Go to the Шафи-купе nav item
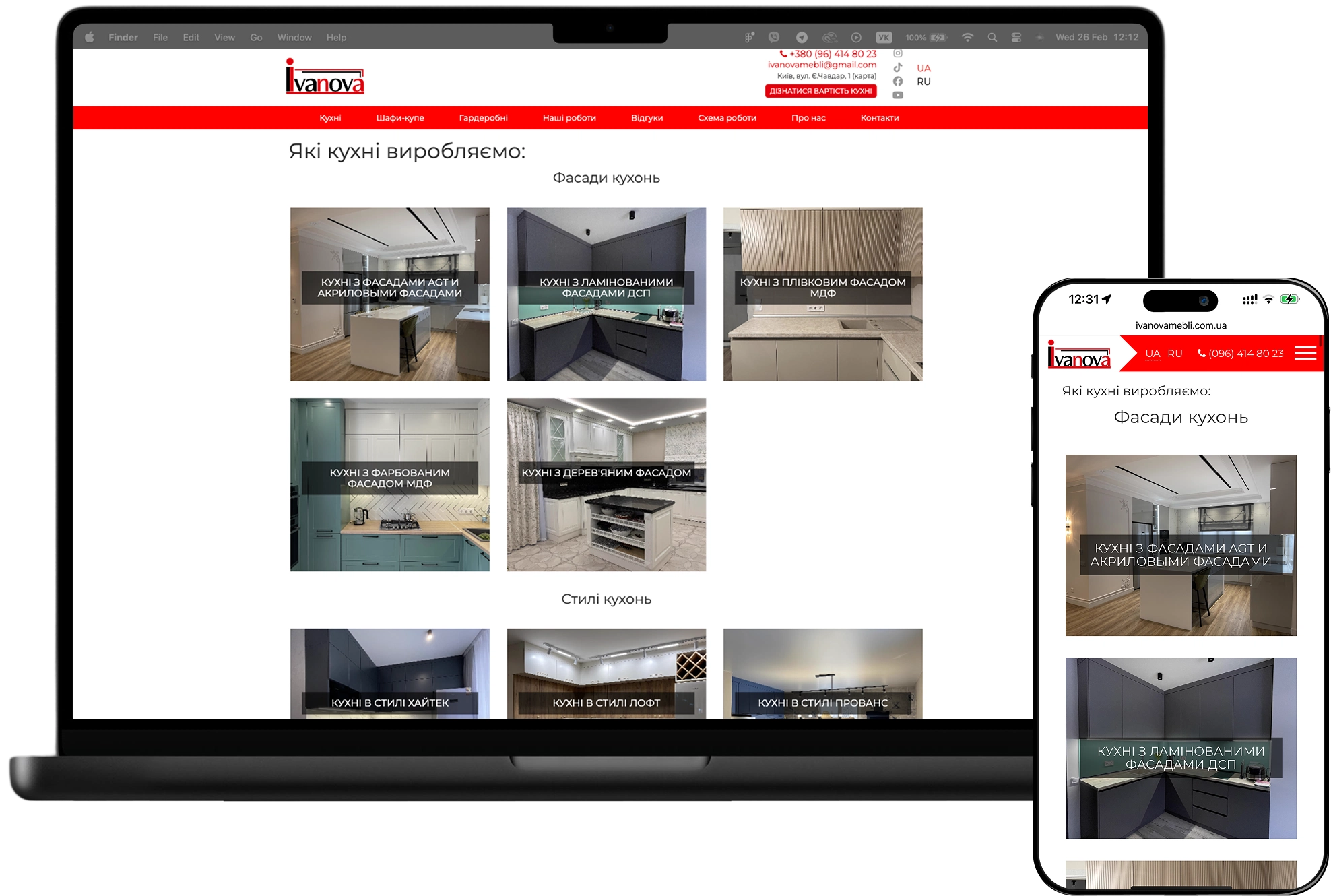The width and height of the screenshot is (1331, 896). 400,118
